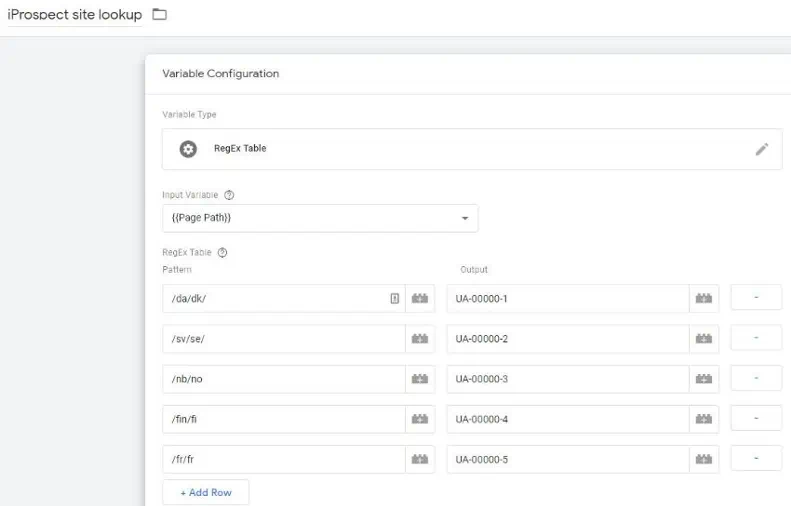Click the /fin/fi pattern input field
The height and width of the screenshot is (506, 791).
pyautogui.click(x=284, y=419)
